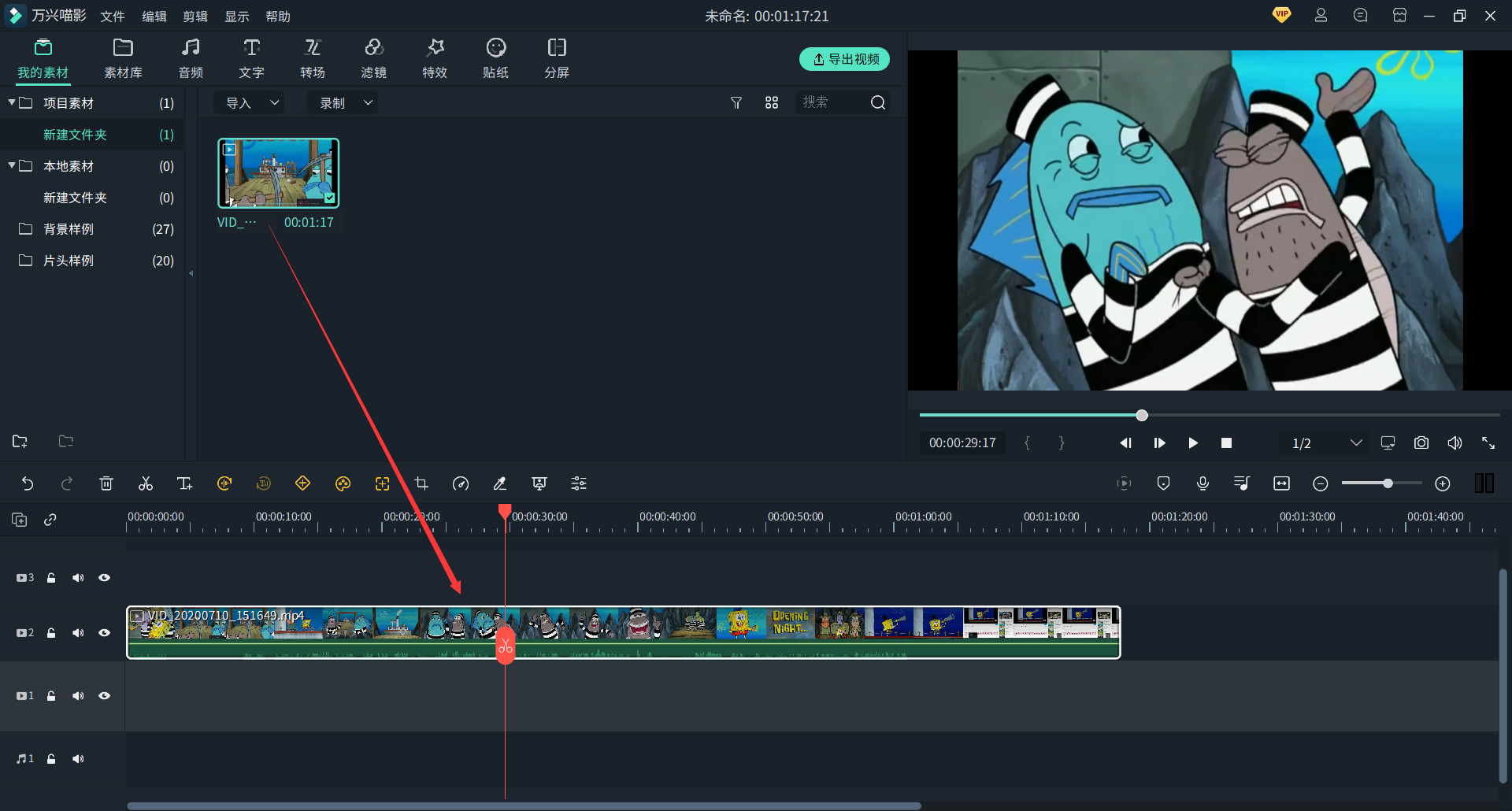
Task: Hide video track 2
Action: click(x=104, y=633)
